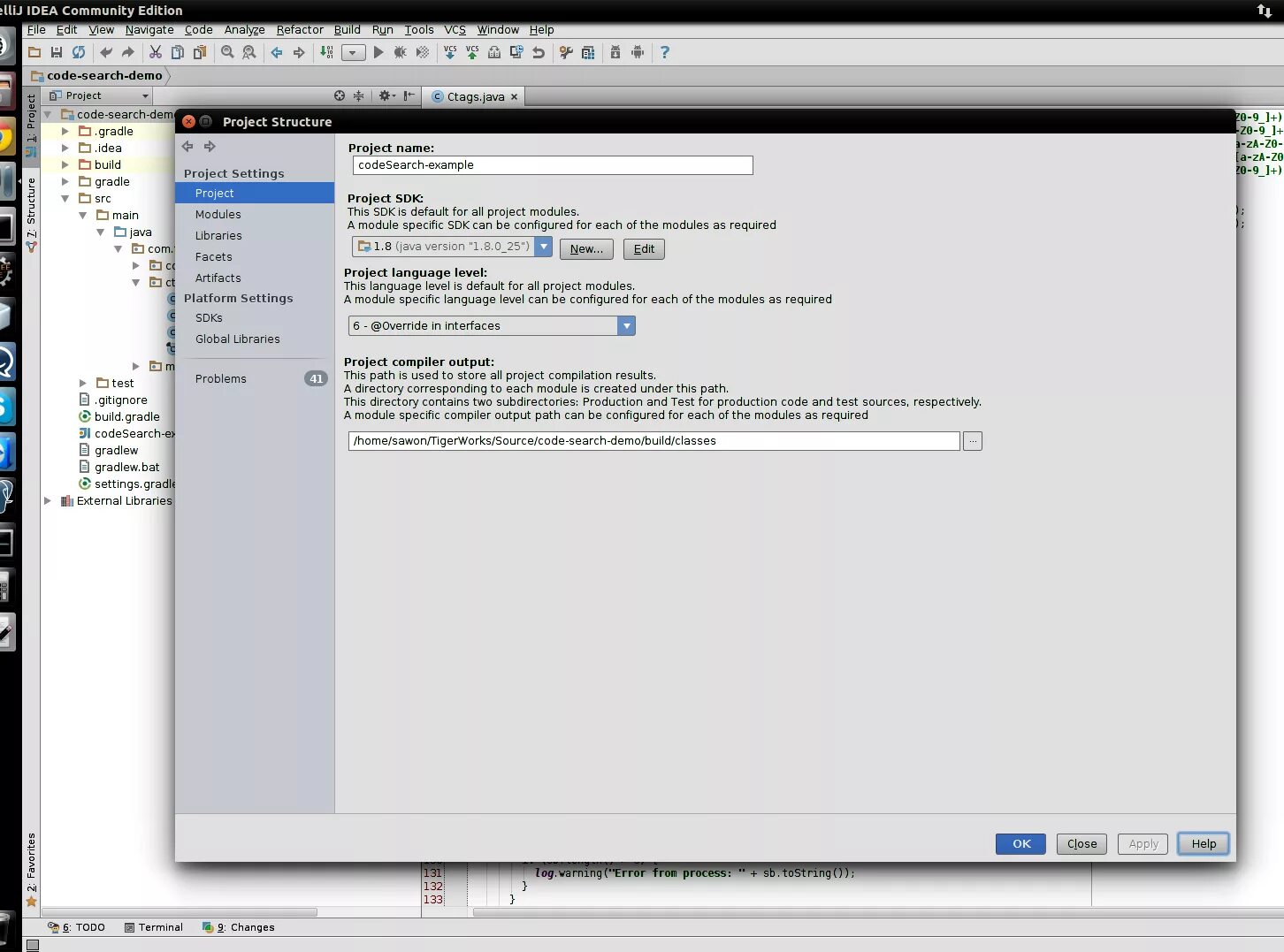Open the Terminal tool window
Screen dimensions: 1284x952
tap(154, 927)
